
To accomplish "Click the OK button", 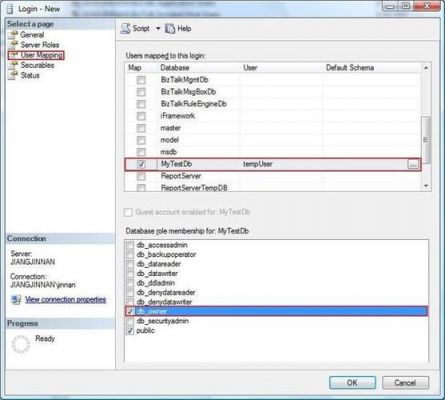I will (352, 382).
